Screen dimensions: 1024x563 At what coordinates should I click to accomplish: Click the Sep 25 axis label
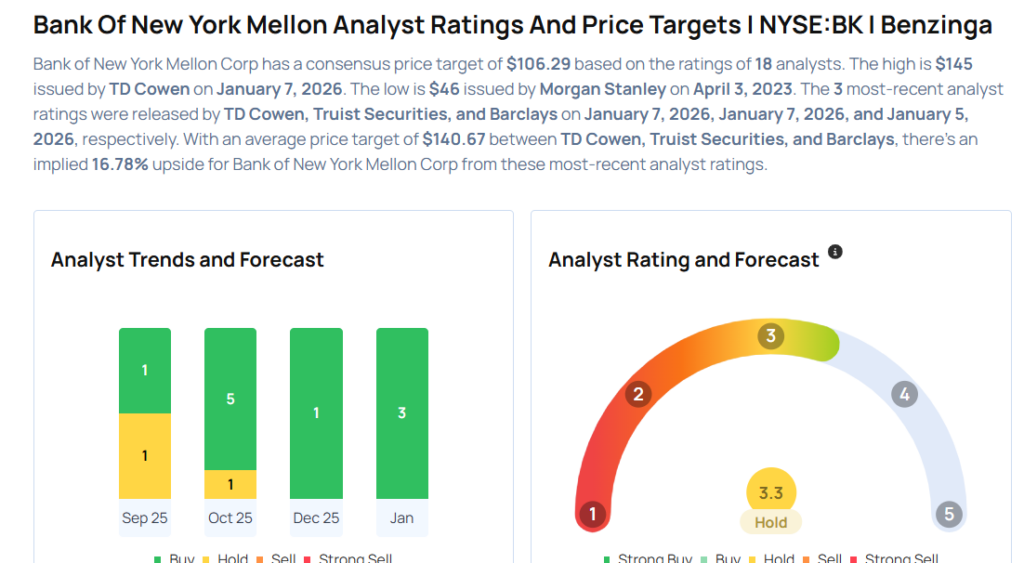click(145, 518)
